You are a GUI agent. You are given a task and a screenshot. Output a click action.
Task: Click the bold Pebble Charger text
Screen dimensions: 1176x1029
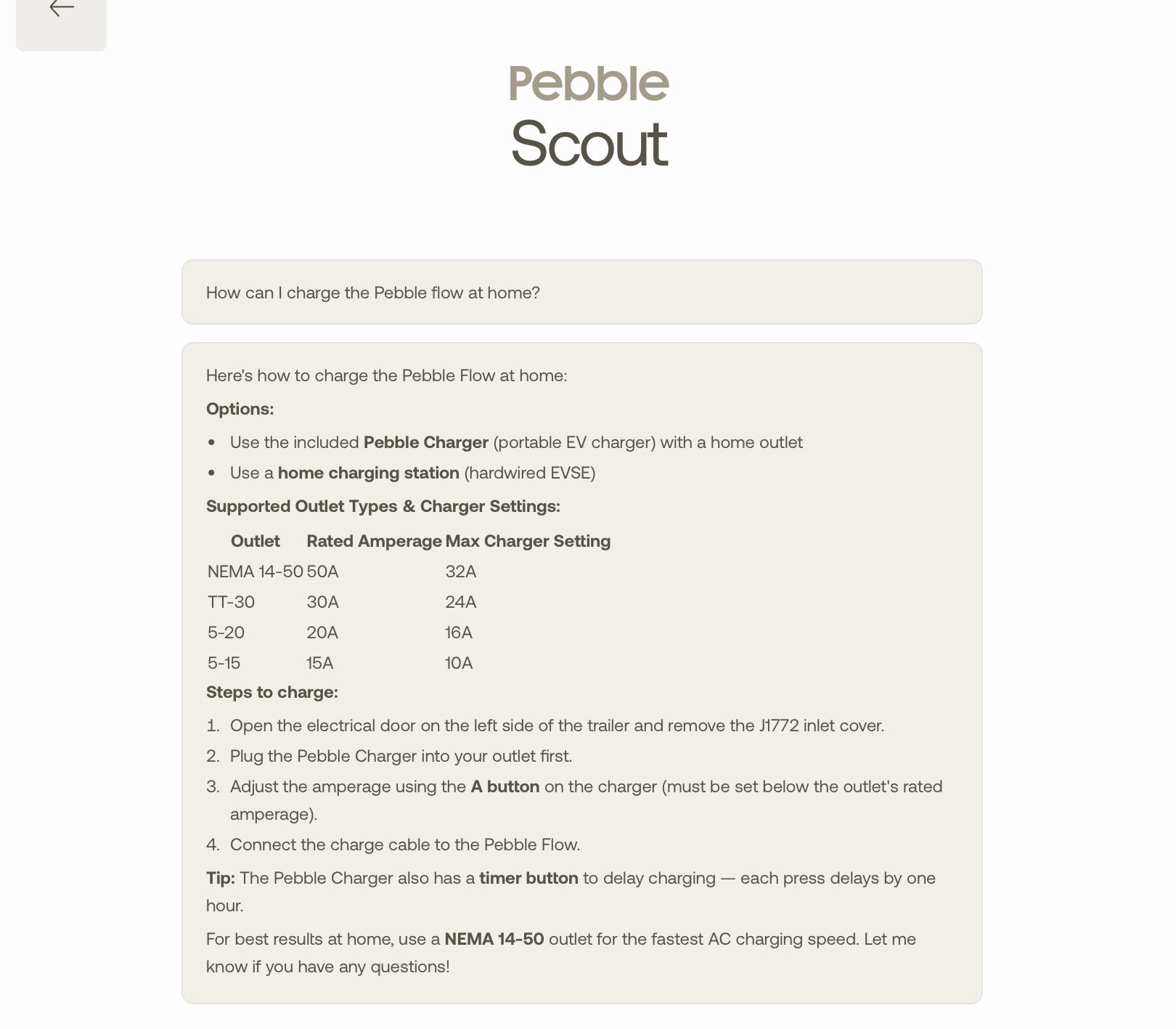[426, 442]
